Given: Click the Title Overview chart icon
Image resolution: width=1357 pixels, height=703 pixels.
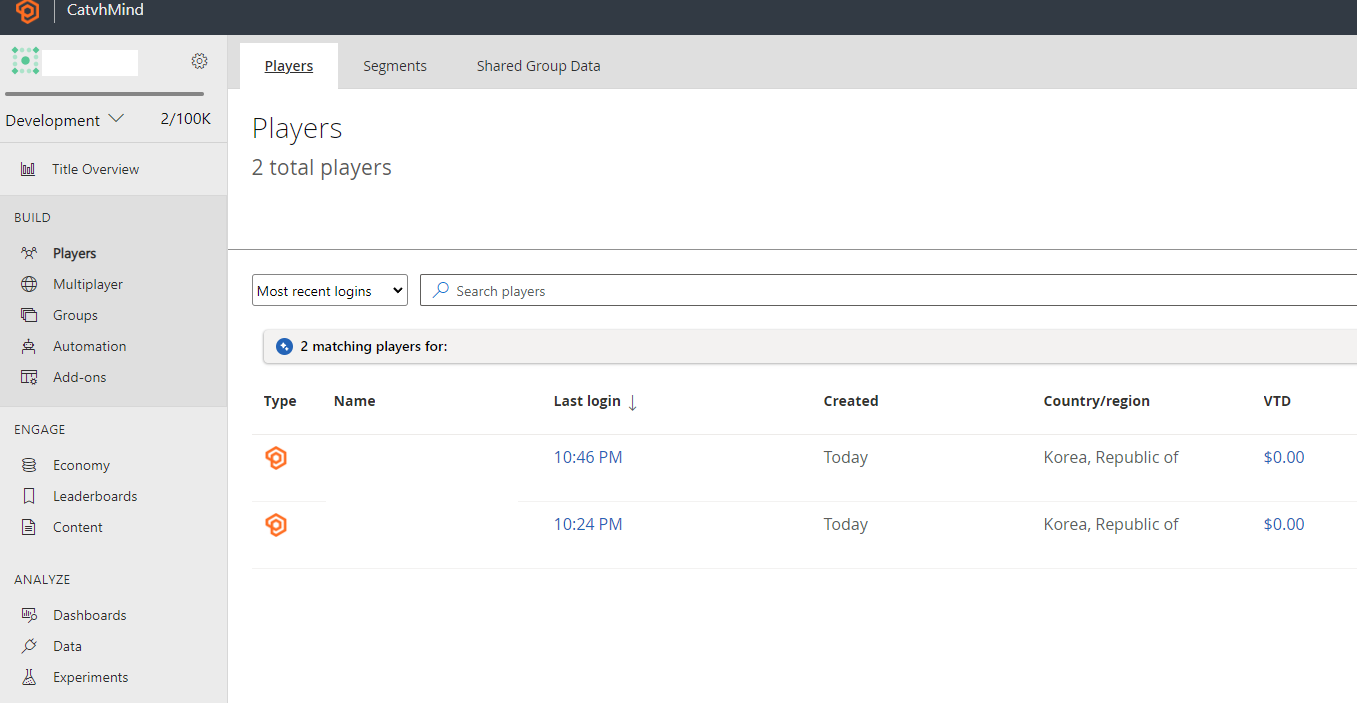Looking at the screenshot, I should [28, 169].
